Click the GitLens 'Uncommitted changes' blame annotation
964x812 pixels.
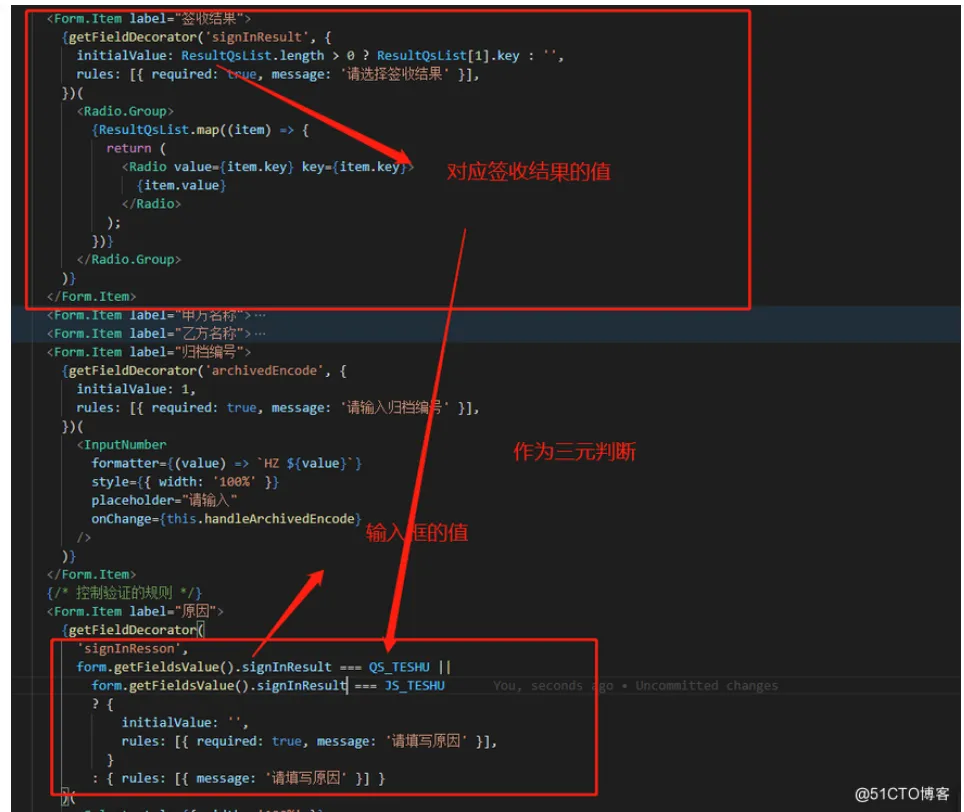tap(706, 685)
